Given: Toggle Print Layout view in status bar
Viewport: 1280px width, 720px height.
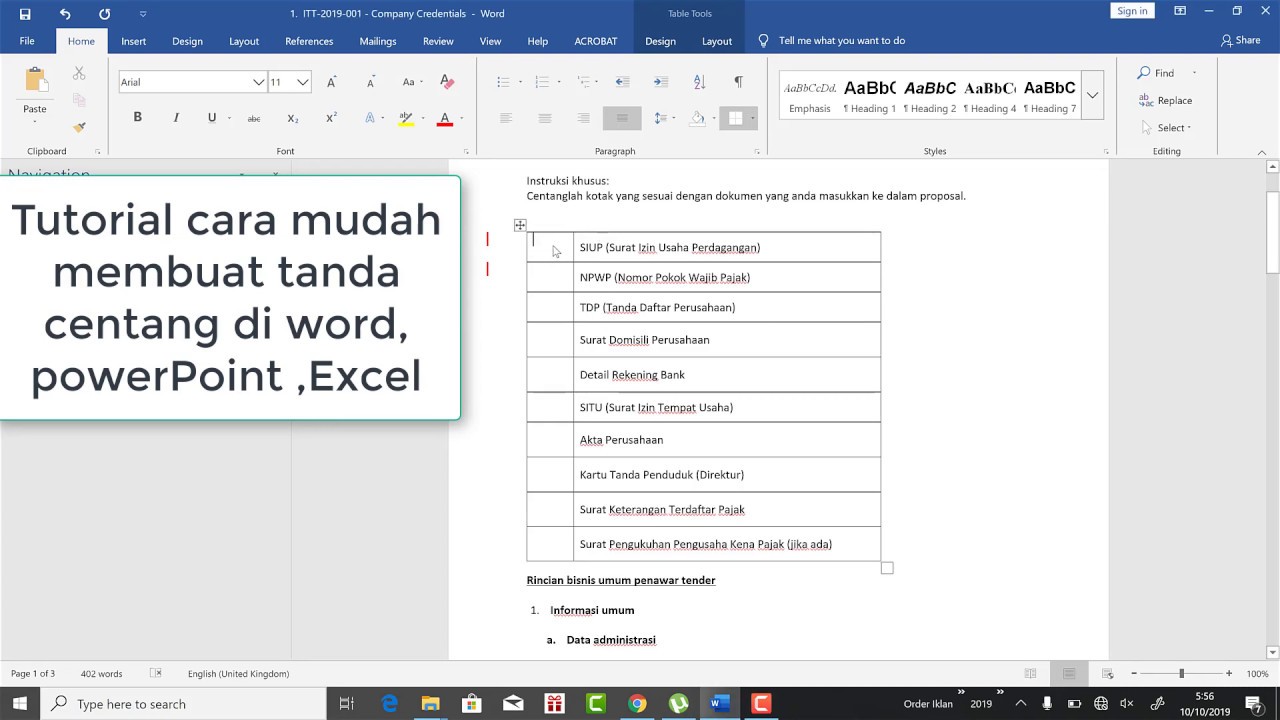Looking at the screenshot, I should coord(1069,674).
